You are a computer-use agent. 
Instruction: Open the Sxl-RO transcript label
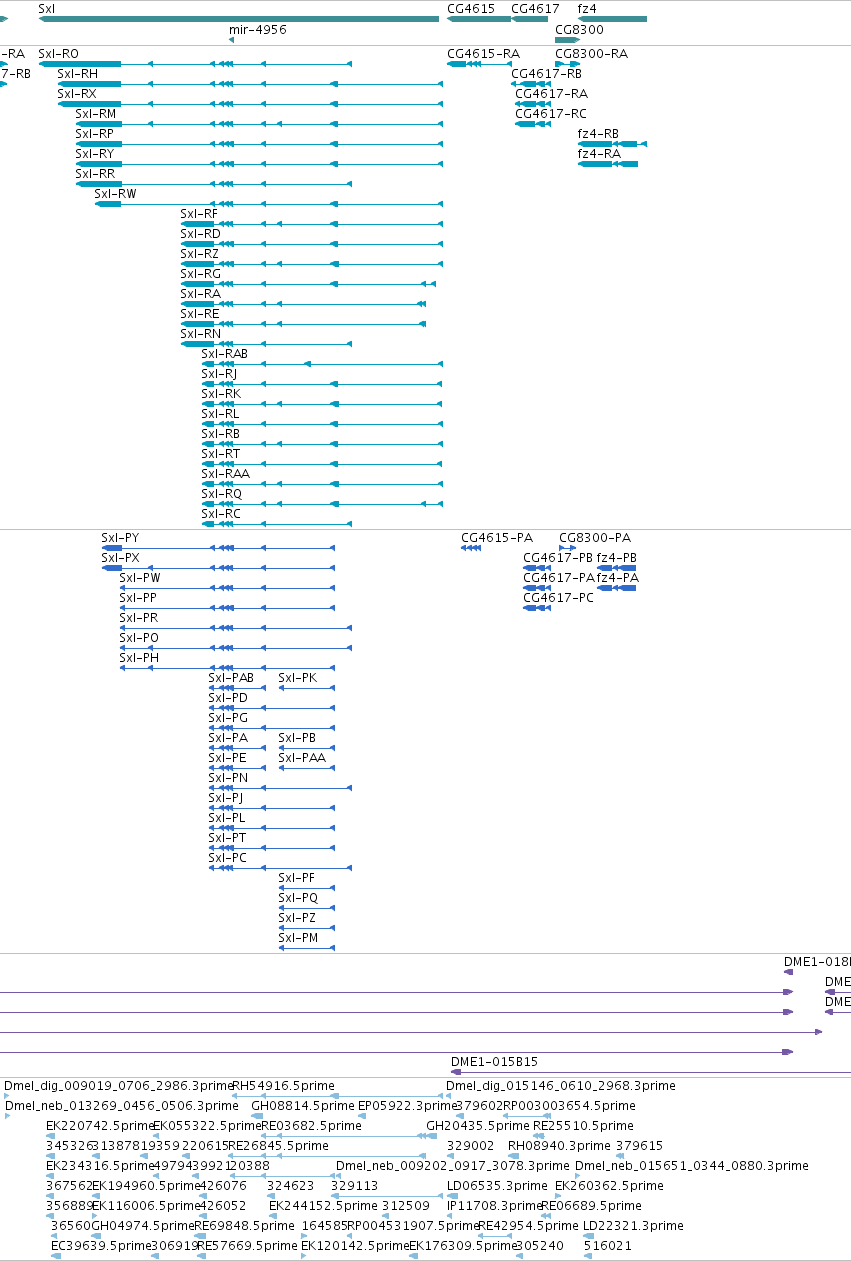coord(58,54)
